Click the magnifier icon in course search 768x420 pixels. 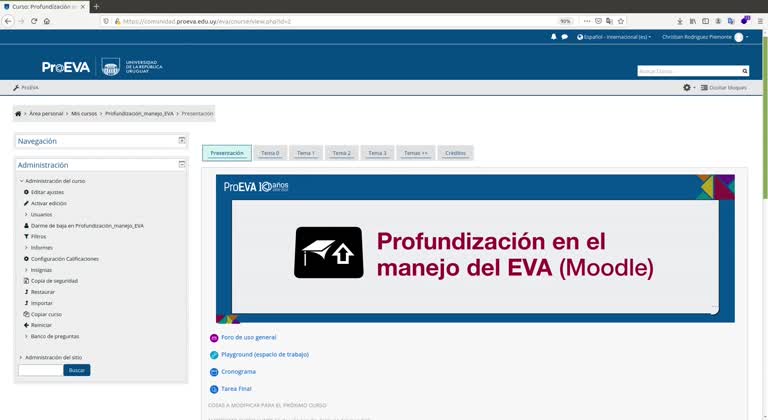(744, 71)
